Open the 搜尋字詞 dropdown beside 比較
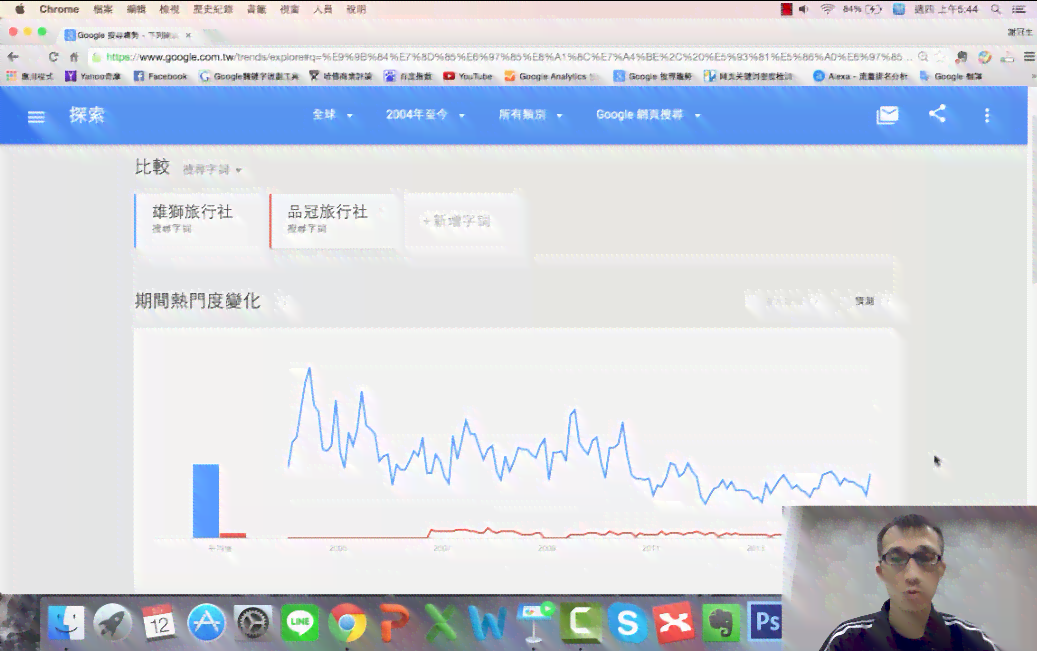 click(x=212, y=170)
